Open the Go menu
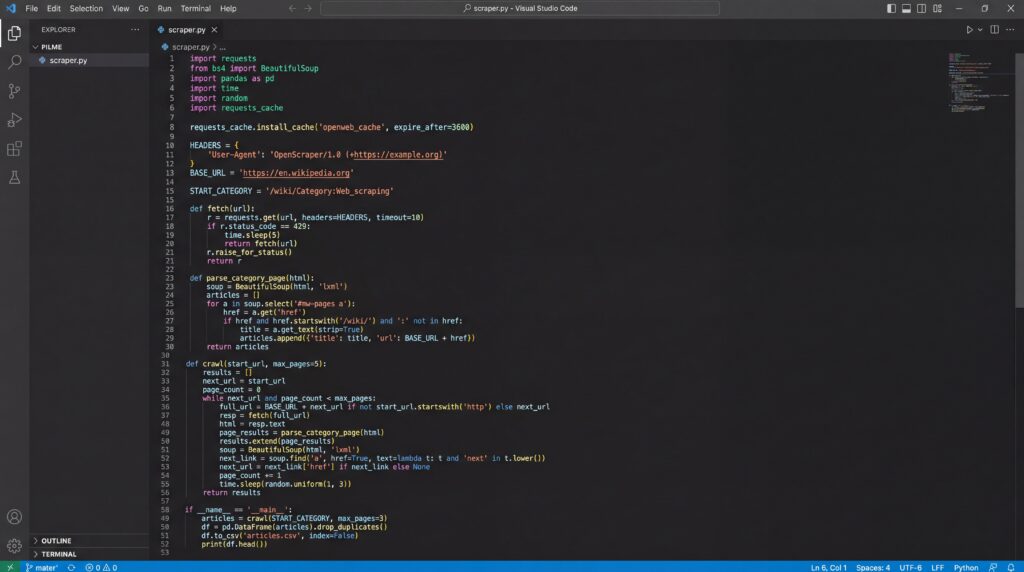The width and height of the screenshot is (1024, 572). pyautogui.click(x=143, y=8)
